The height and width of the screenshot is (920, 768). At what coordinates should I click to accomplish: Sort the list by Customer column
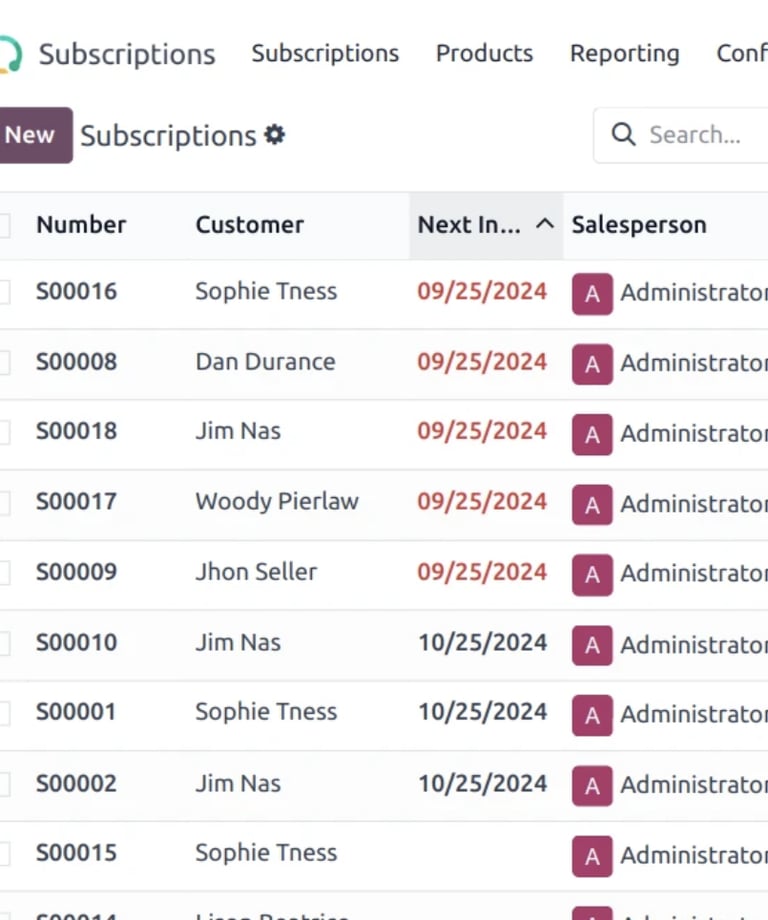click(249, 225)
